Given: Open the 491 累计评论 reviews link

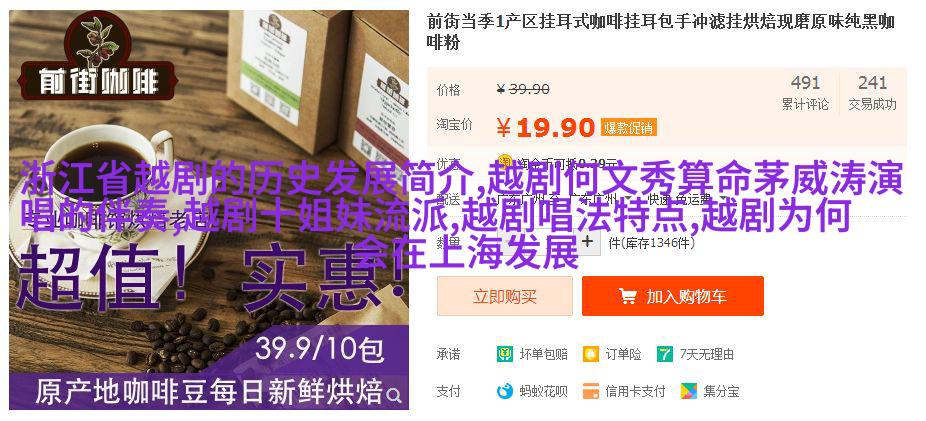Looking at the screenshot, I should [806, 93].
